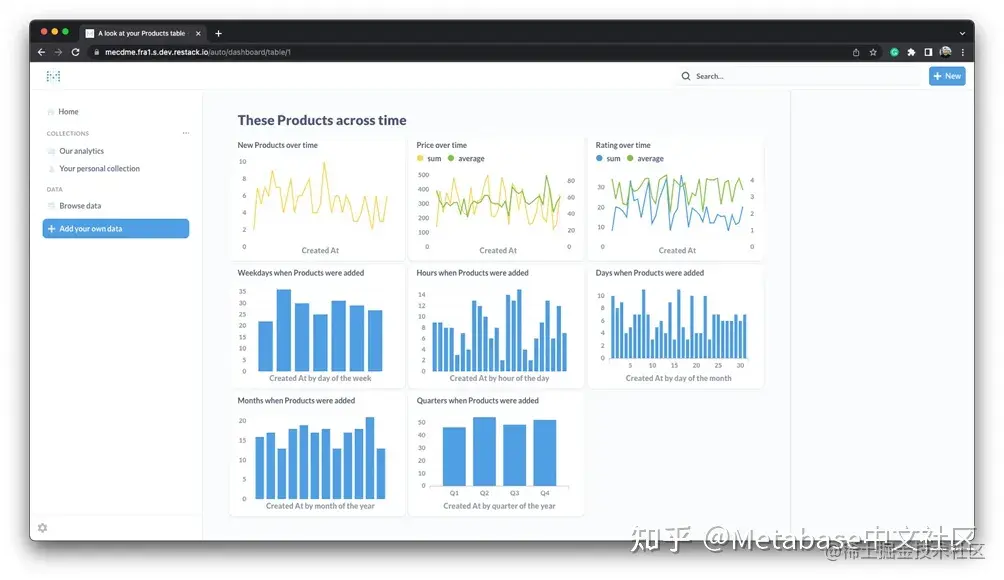Click the 'These Products across time' heading
The height and width of the screenshot is (580, 1004).
(321, 120)
